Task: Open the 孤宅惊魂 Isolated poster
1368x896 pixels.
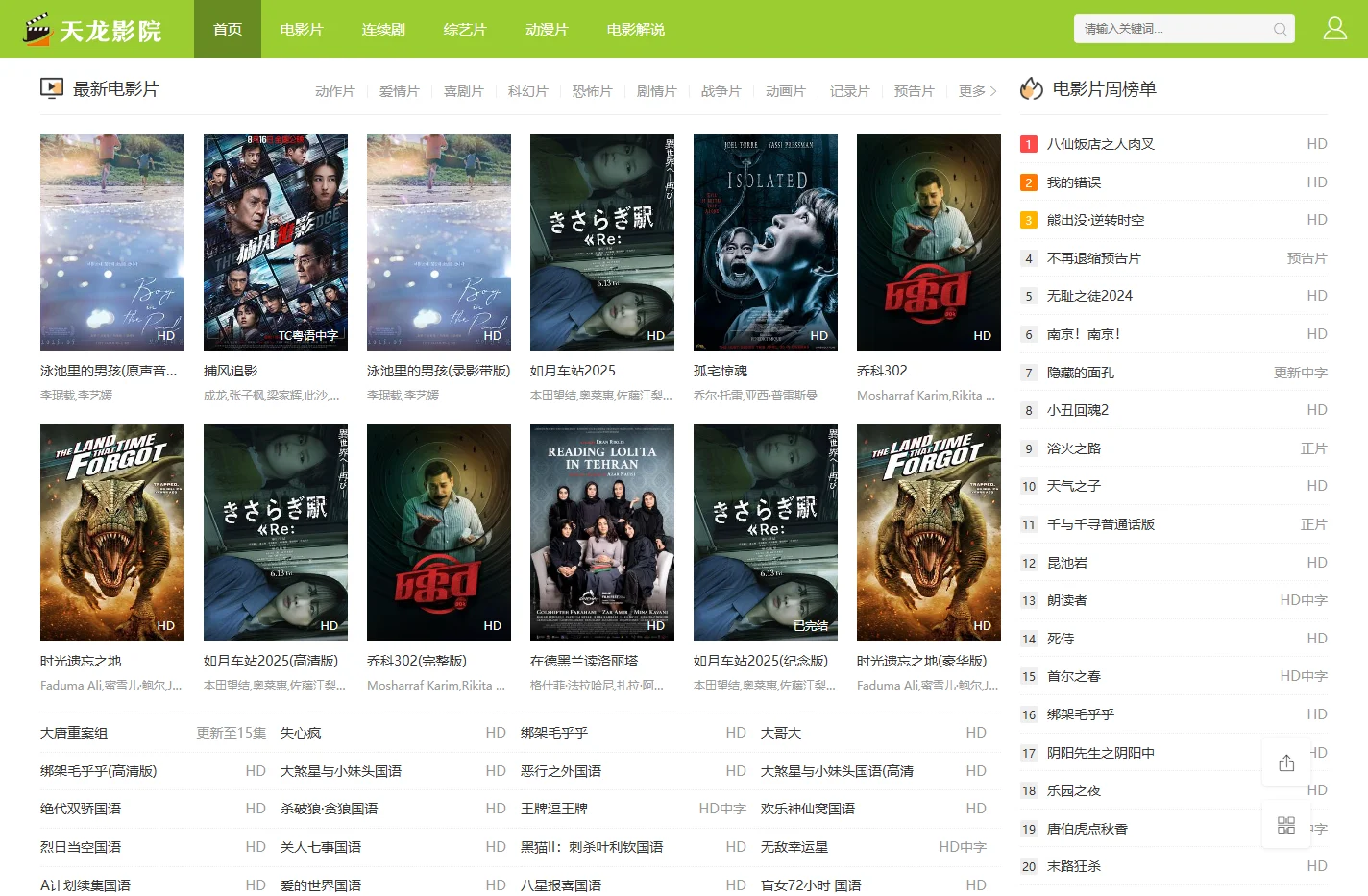Action: (766, 242)
